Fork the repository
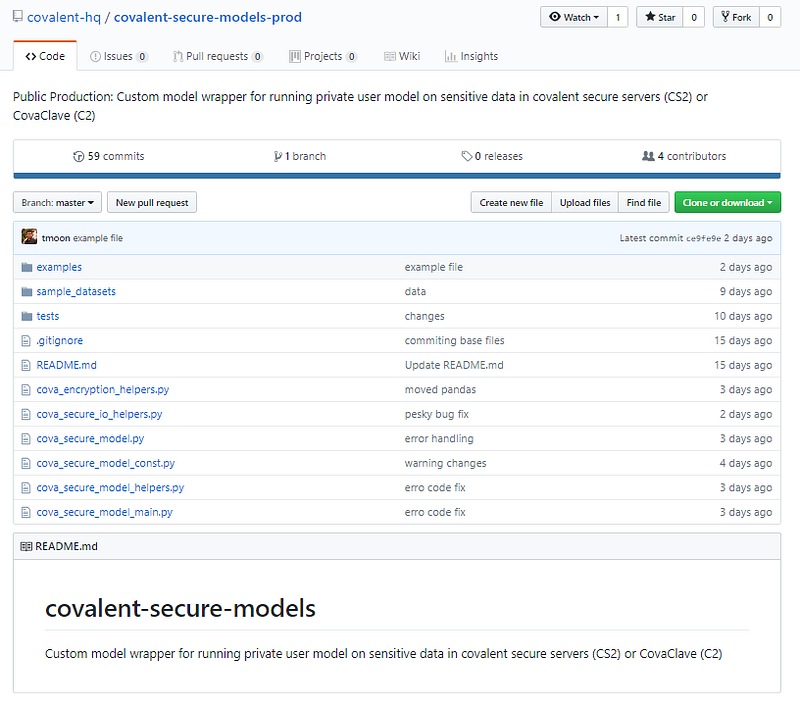 coord(736,17)
